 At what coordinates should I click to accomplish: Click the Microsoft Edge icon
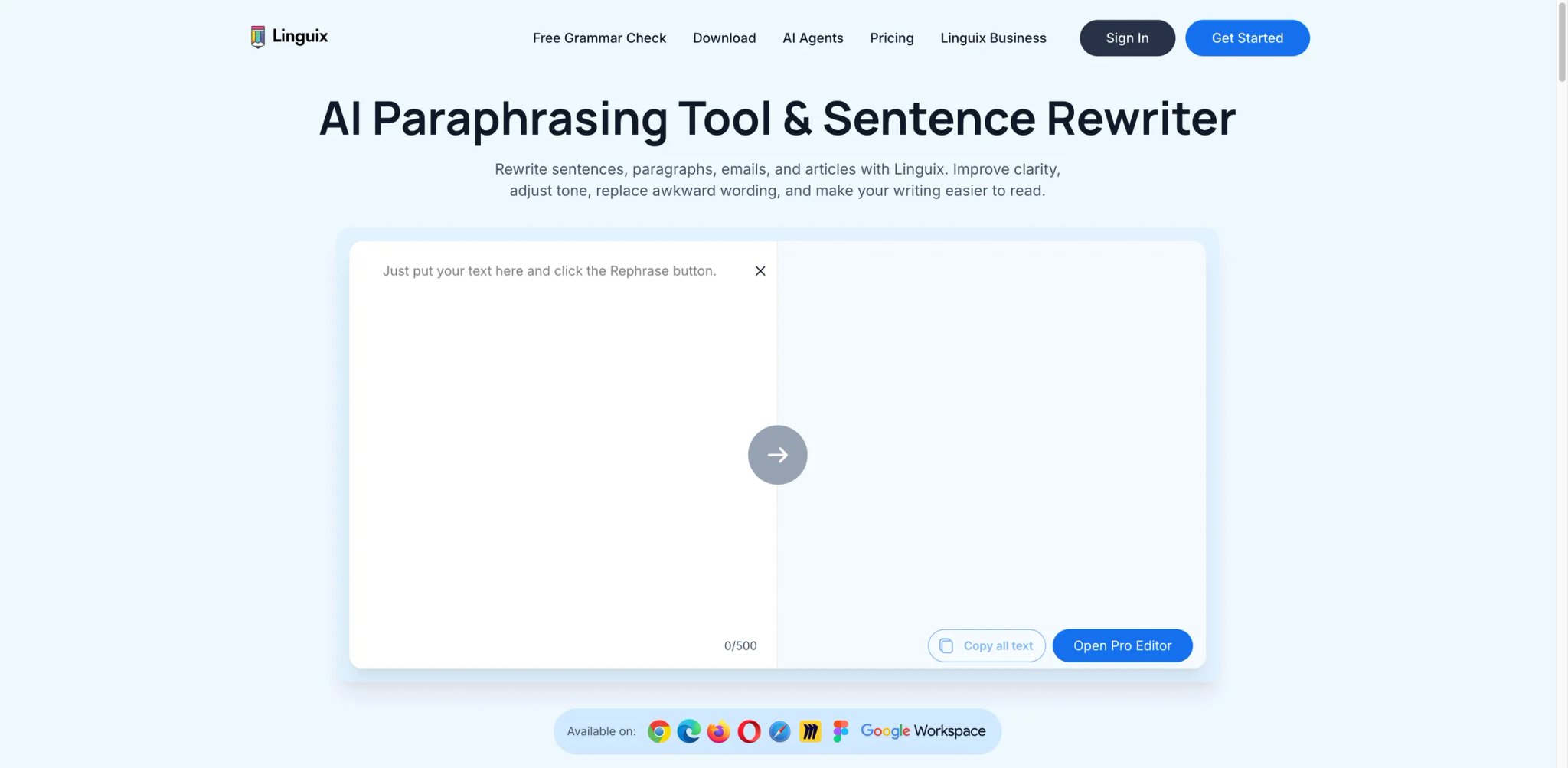click(689, 731)
